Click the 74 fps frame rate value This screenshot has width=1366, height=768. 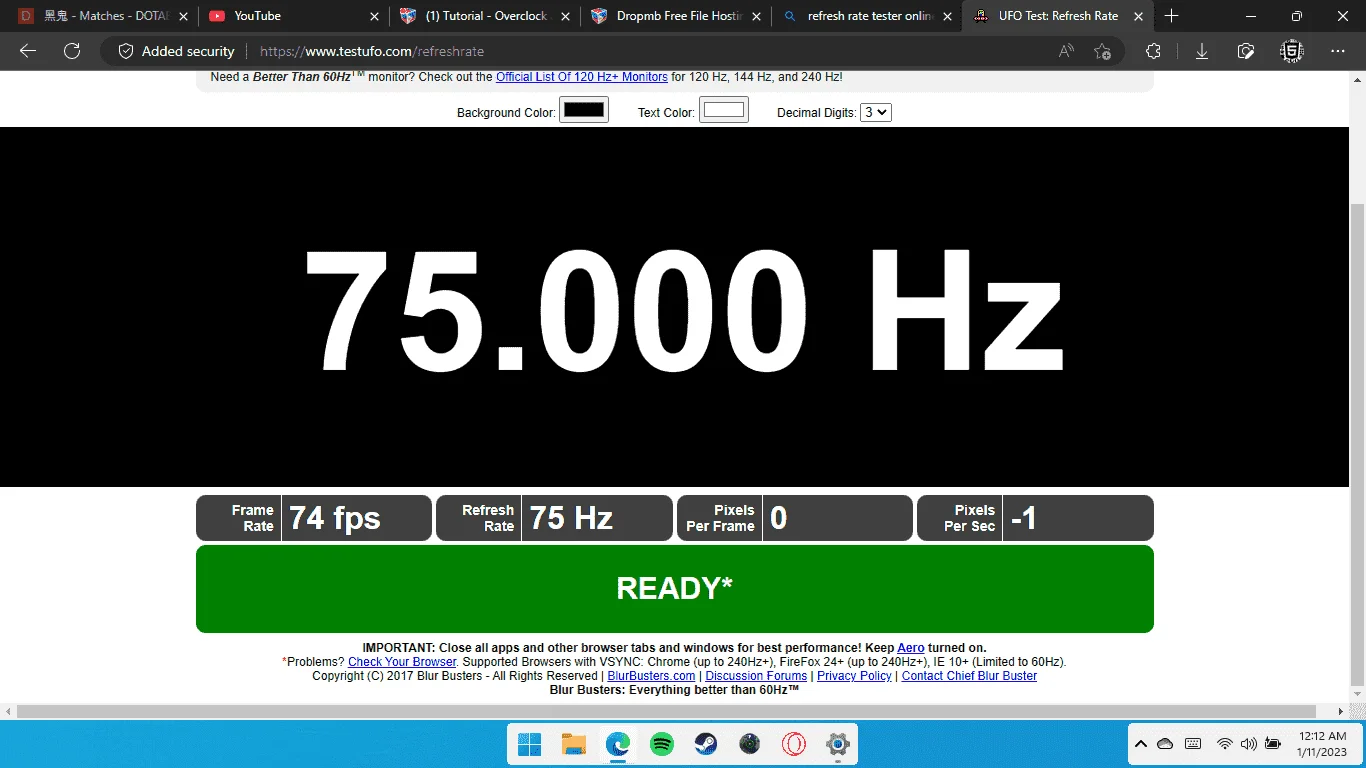click(x=335, y=518)
